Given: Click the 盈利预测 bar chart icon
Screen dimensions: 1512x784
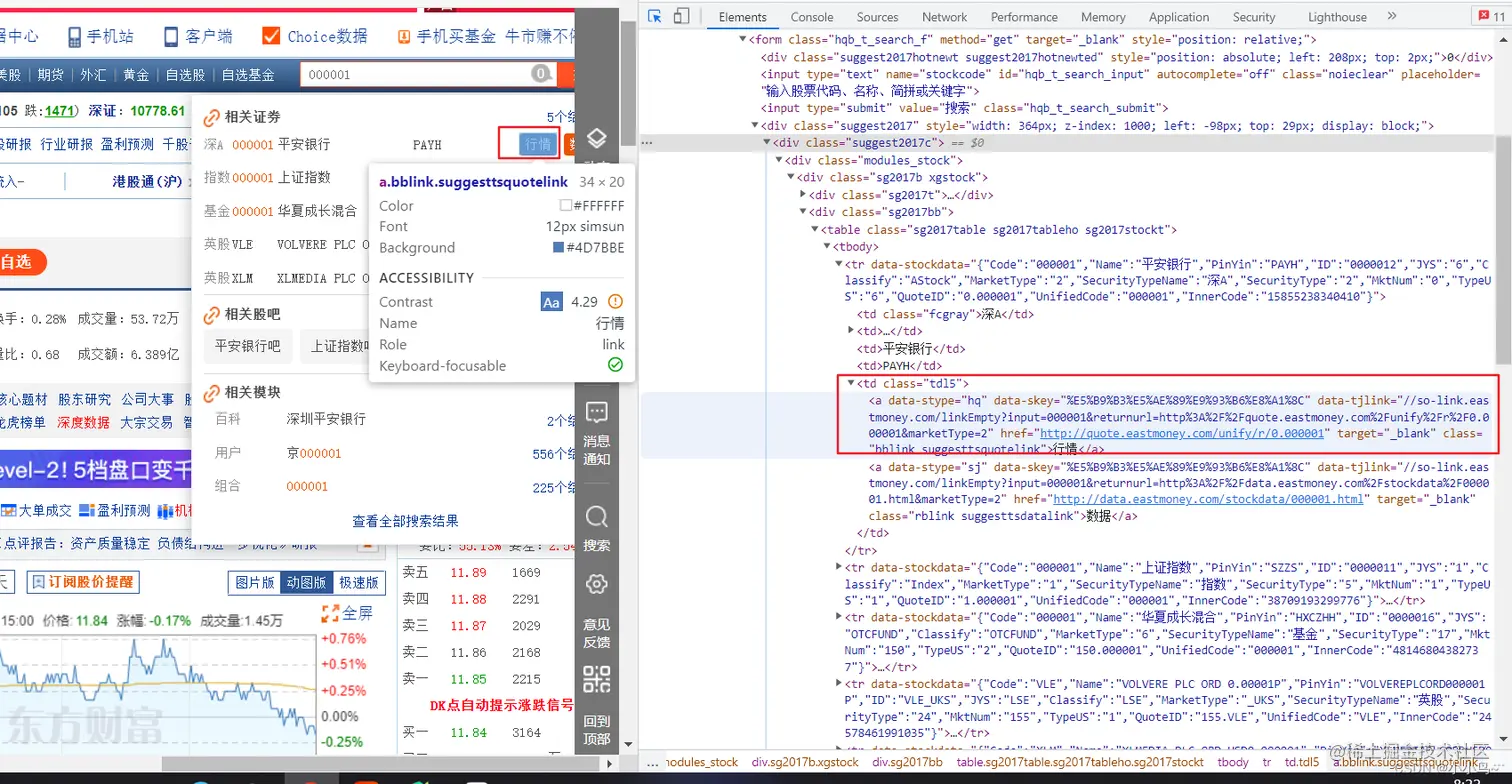Looking at the screenshot, I should (88, 510).
